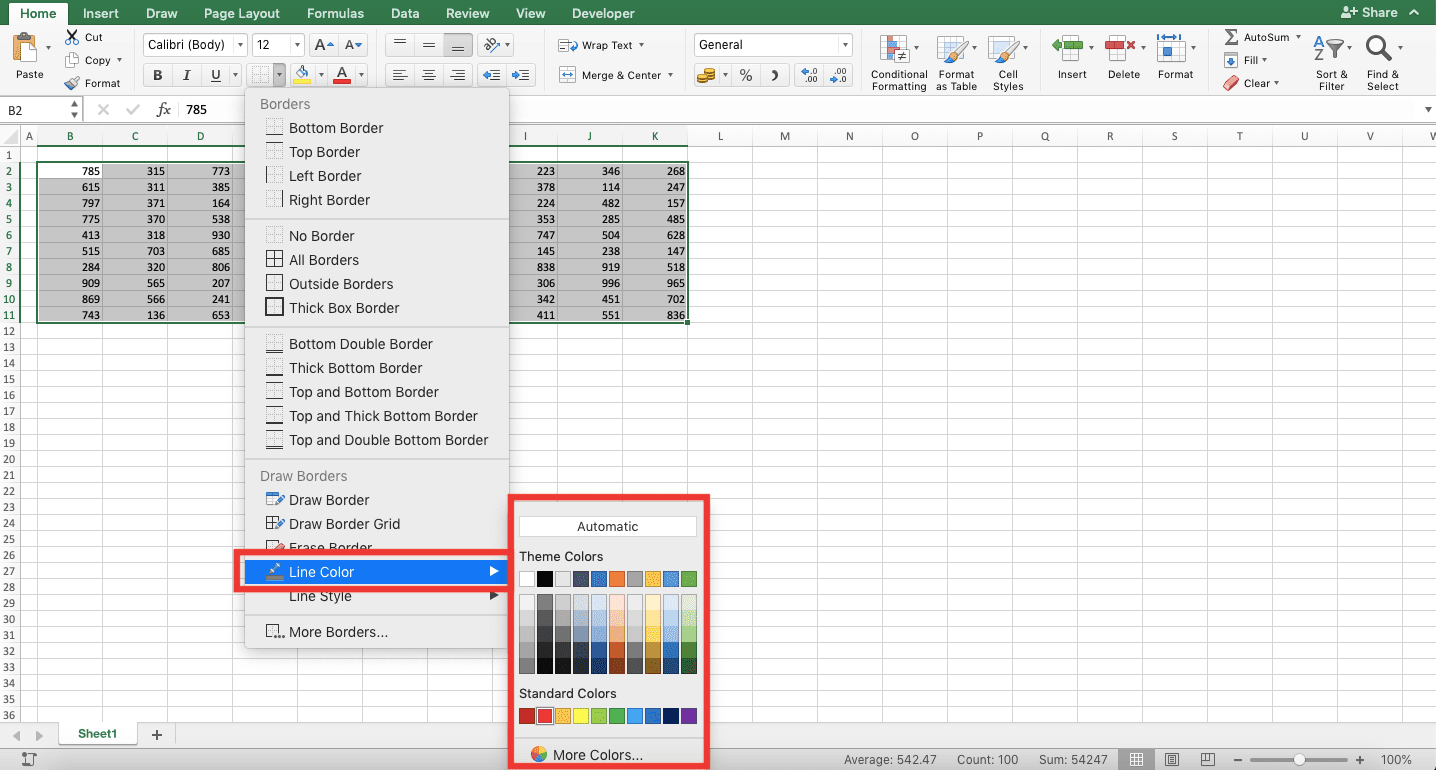1436x770 pixels.
Task: Expand the General number format dropdown
Action: [845, 45]
